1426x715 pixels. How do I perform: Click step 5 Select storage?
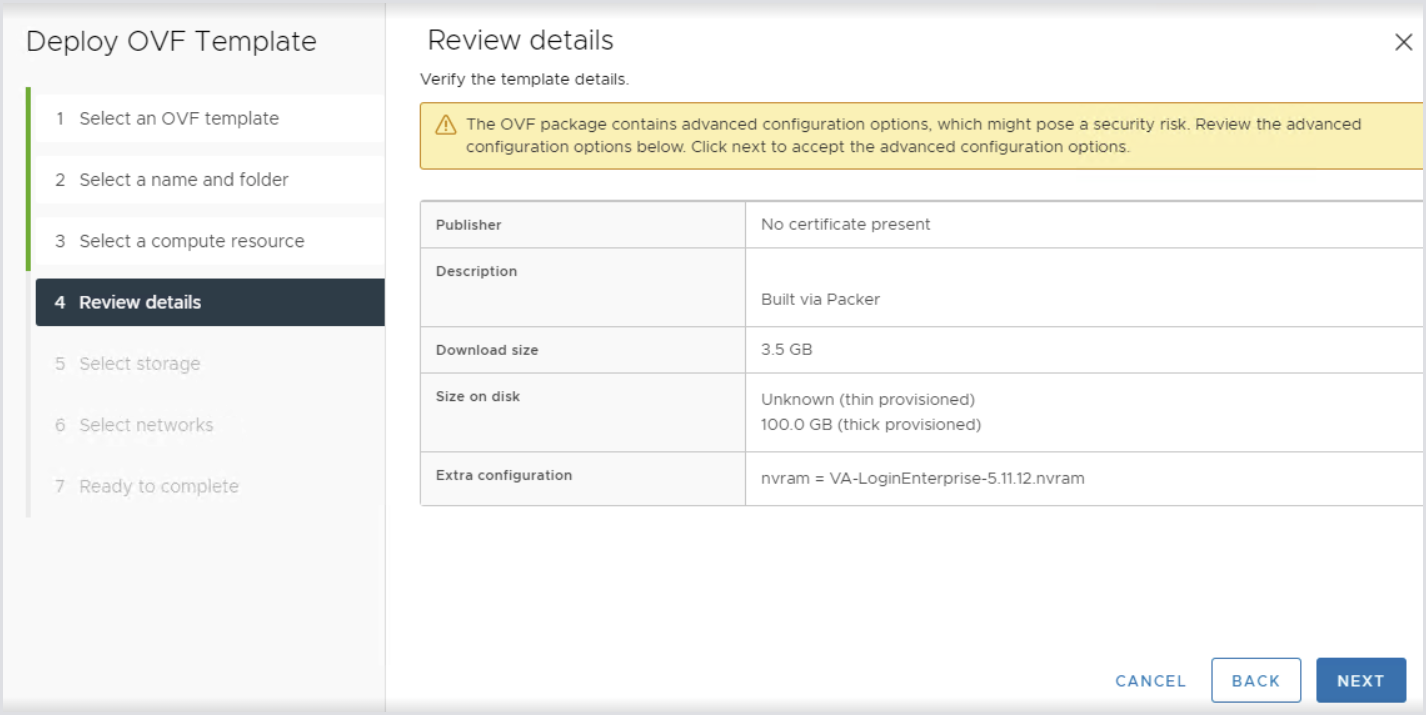[x=140, y=364]
